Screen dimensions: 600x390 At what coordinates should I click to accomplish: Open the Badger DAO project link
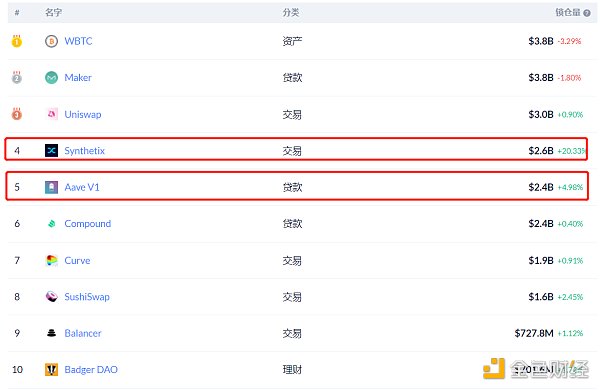[91, 370]
